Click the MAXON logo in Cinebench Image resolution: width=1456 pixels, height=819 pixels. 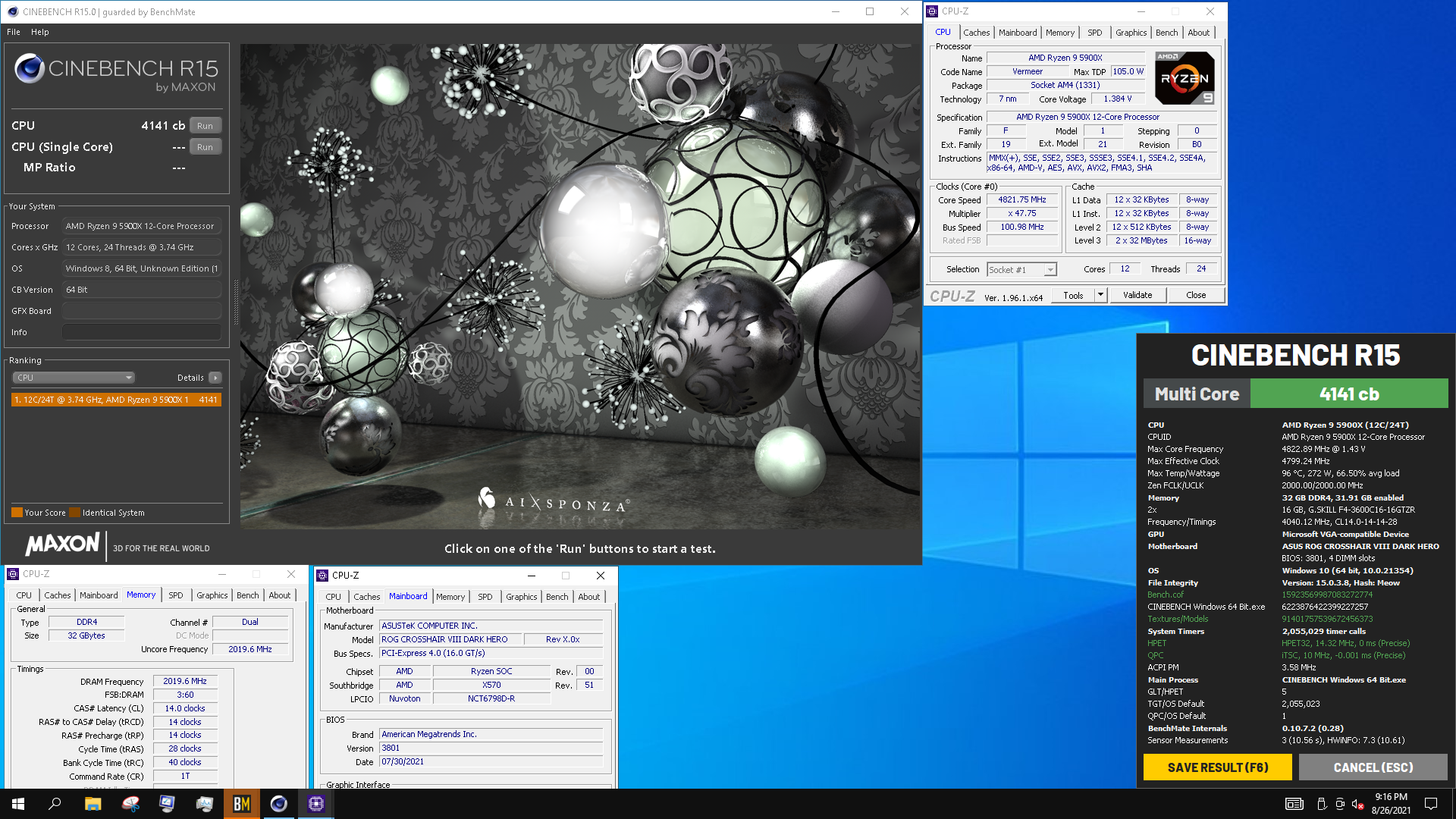(x=63, y=544)
